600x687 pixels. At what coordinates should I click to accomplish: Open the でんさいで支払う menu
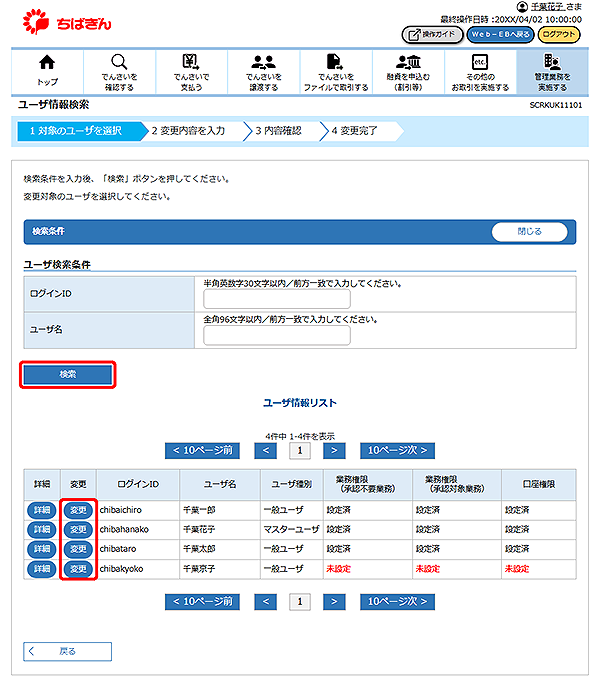[x=192, y=71]
